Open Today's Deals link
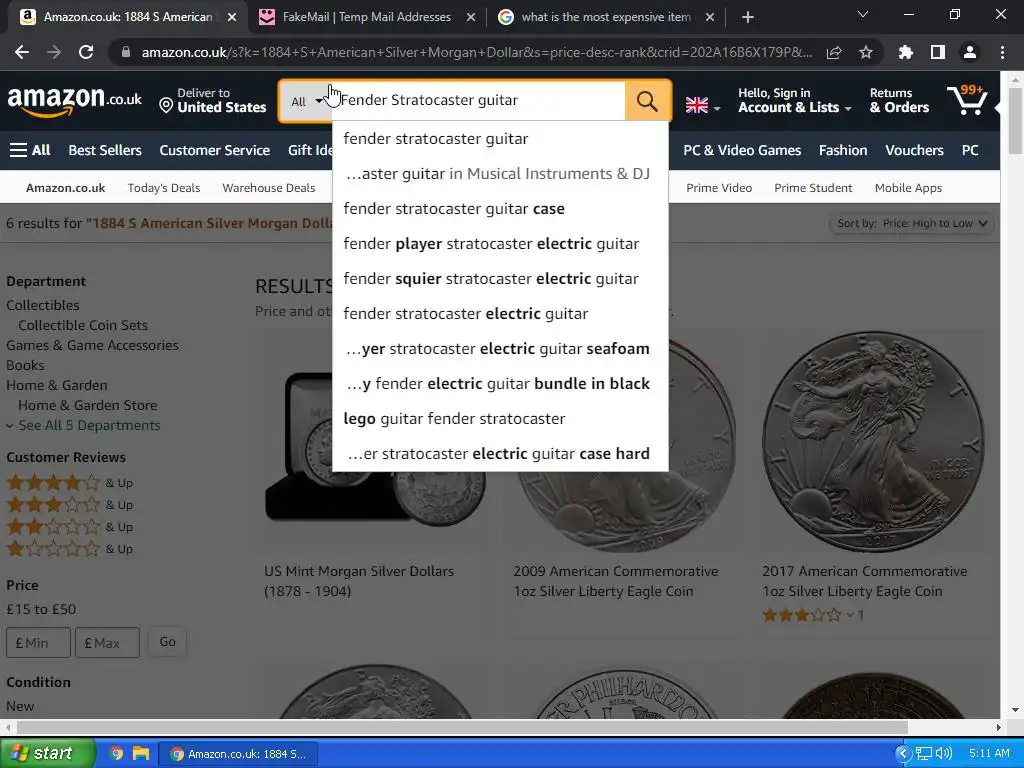Image resolution: width=1024 pixels, height=768 pixels. [164, 188]
